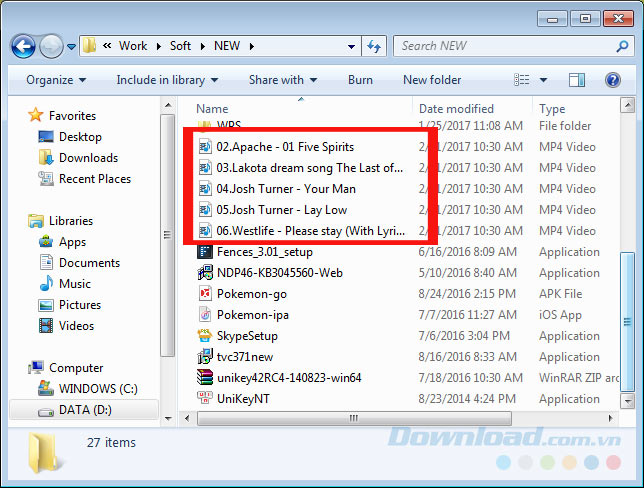Click the Burn toolbar button

360,80
